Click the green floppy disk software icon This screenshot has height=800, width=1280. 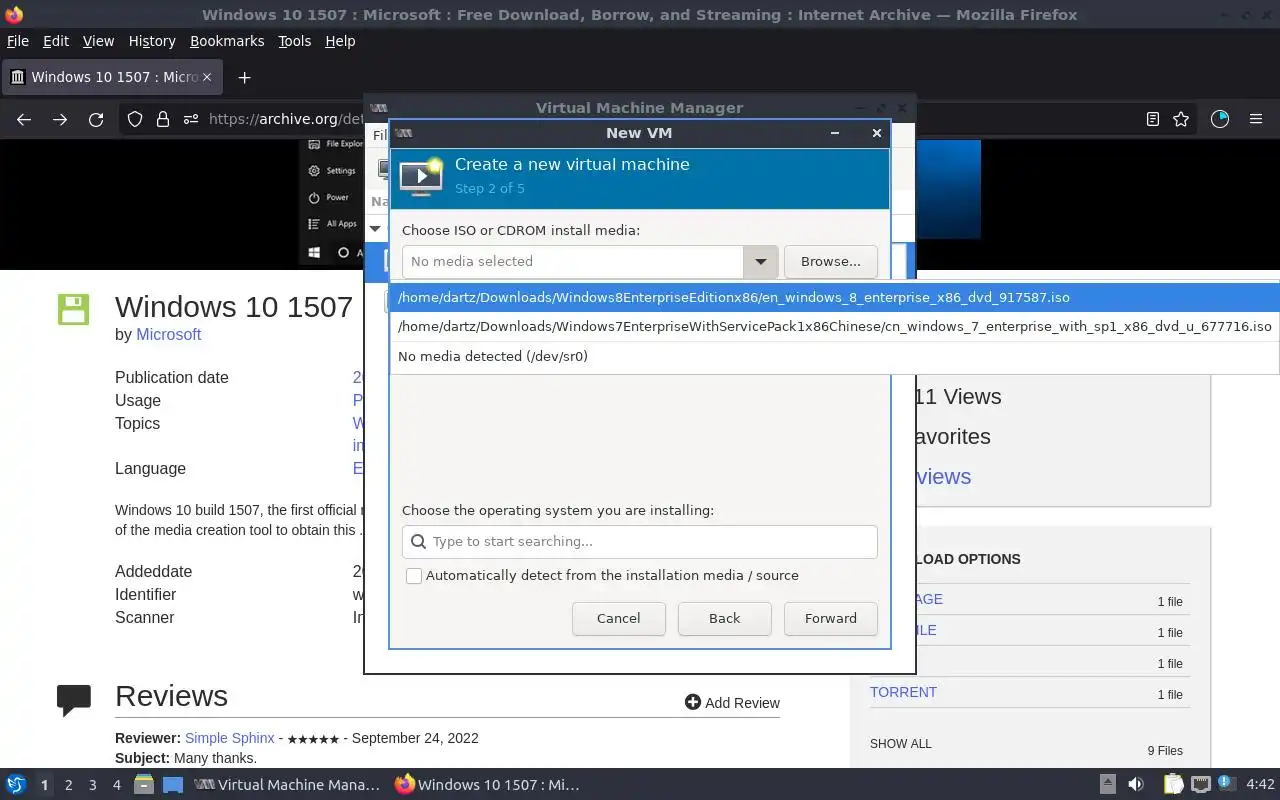pyautogui.click(x=73, y=309)
